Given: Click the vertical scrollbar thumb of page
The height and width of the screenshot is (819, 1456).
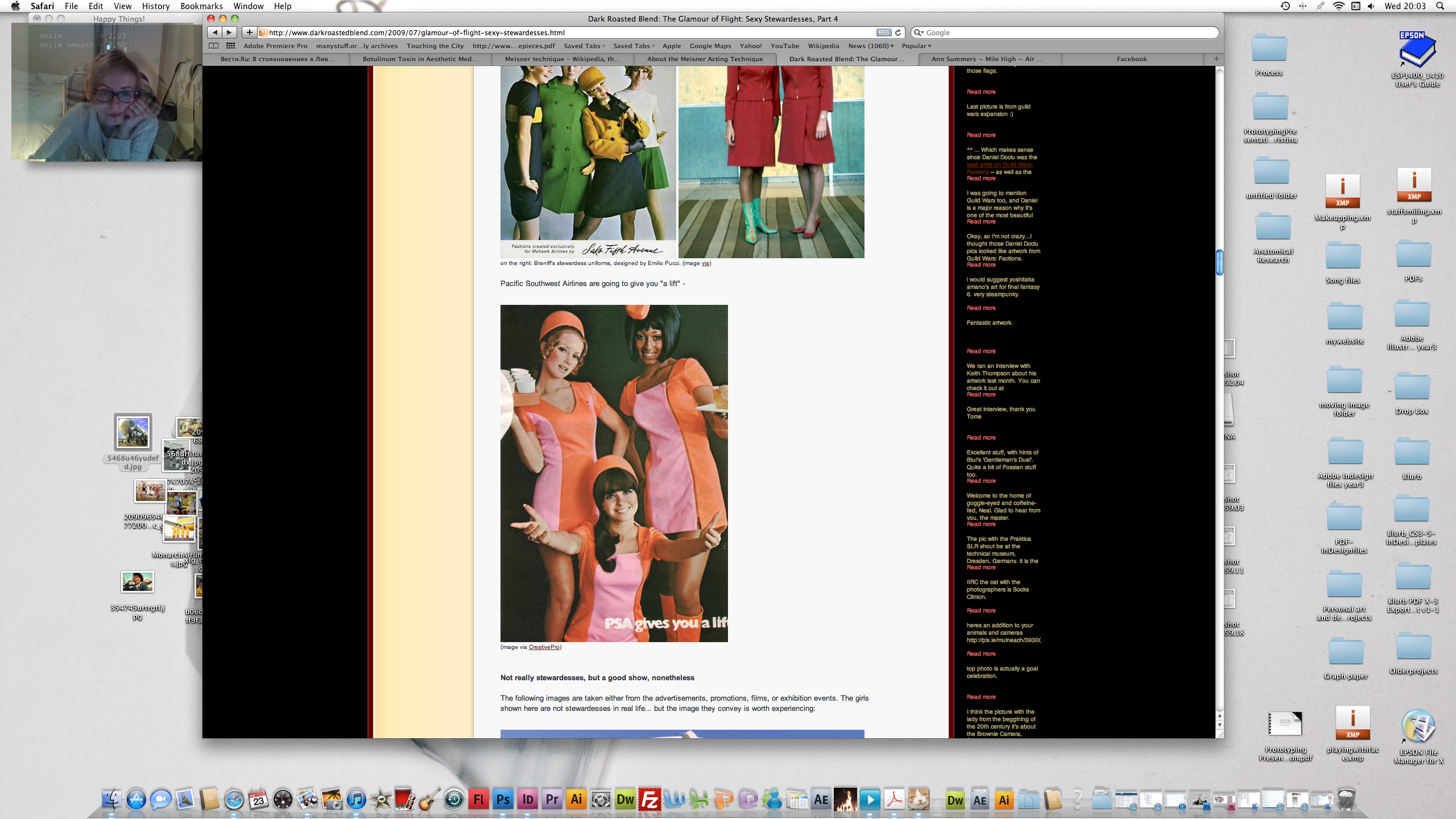Looking at the screenshot, I should pos(1219,262).
